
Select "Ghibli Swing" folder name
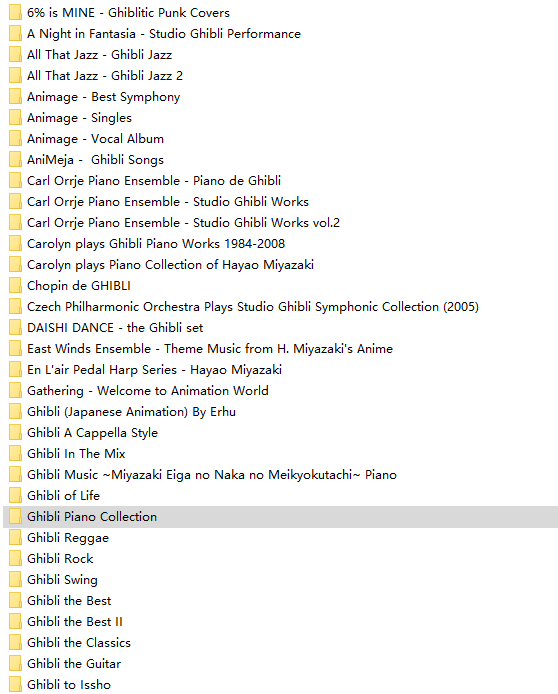(x=62, y=580)
